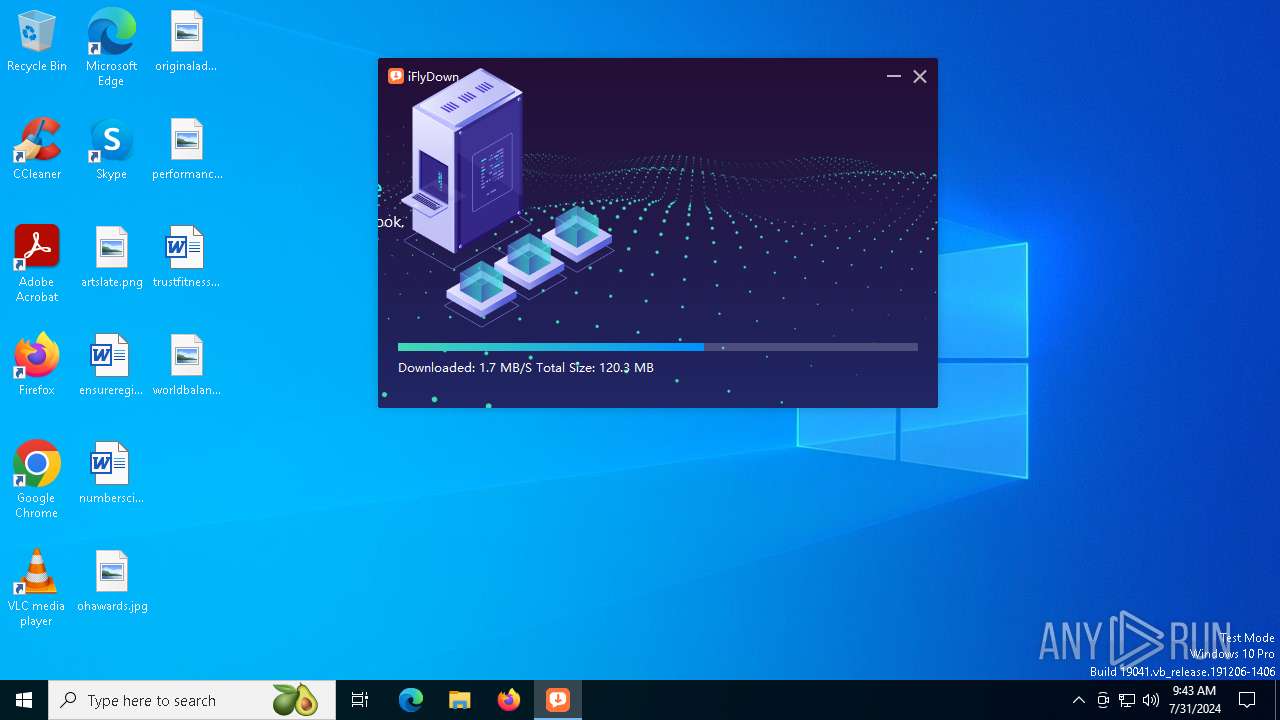This screenshot has height=720, width=1280.
Task: Select the originalad... image file
Action: (186, 42)
